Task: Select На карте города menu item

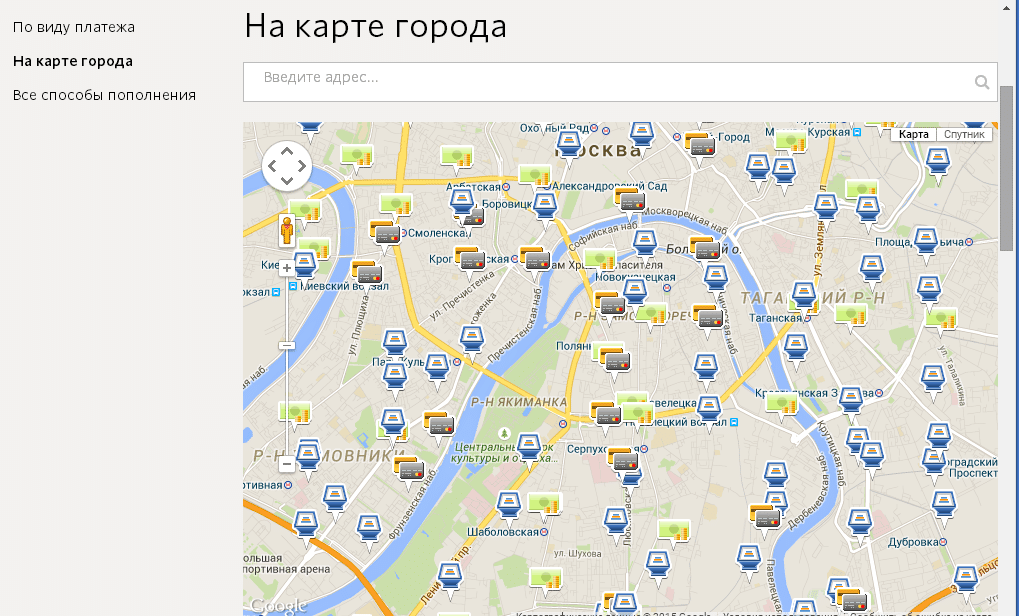Action: [73, 61]
